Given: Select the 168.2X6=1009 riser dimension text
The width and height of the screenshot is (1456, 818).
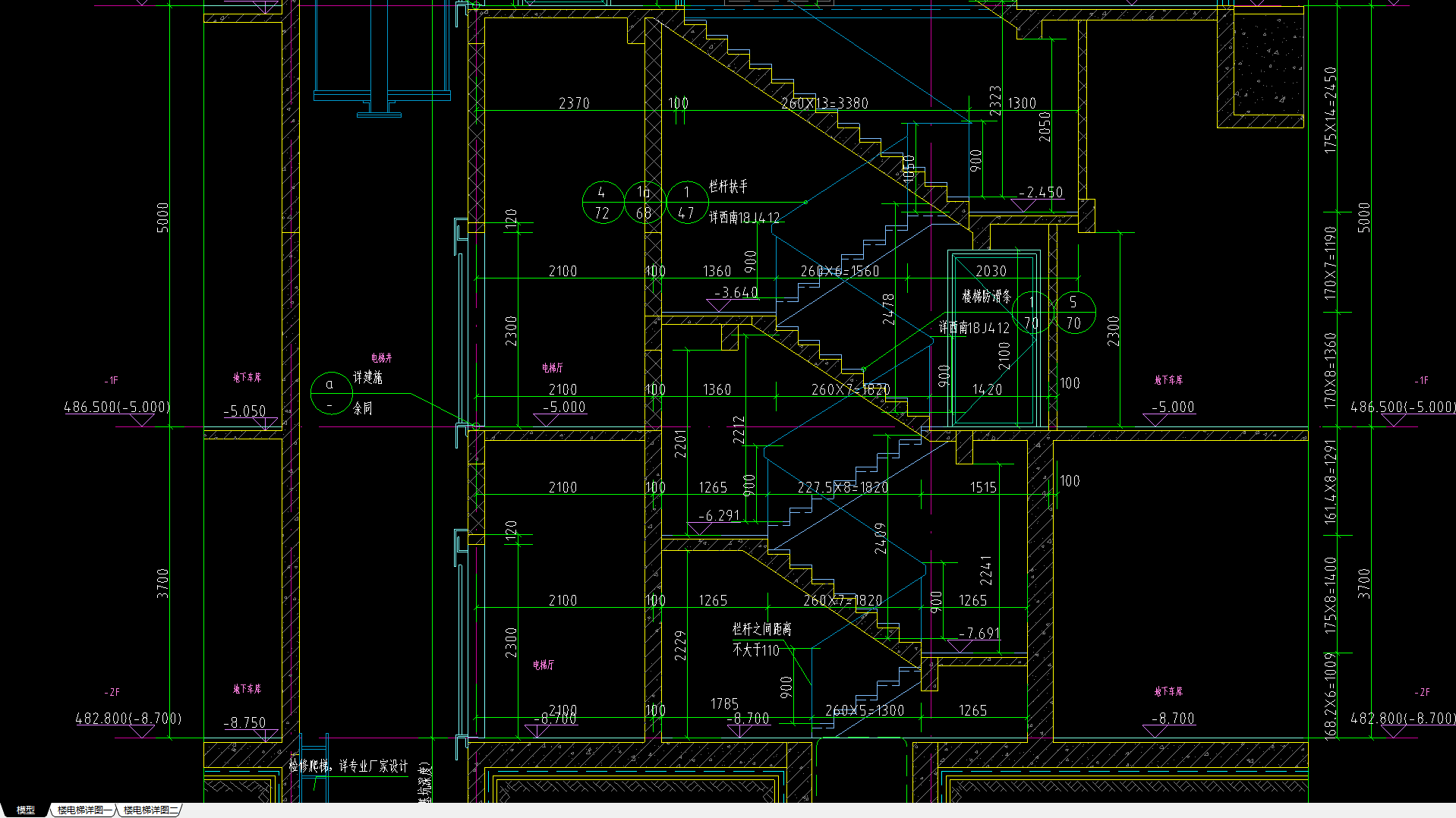Looking at the screenshot, I should [x=1331, y=697].
